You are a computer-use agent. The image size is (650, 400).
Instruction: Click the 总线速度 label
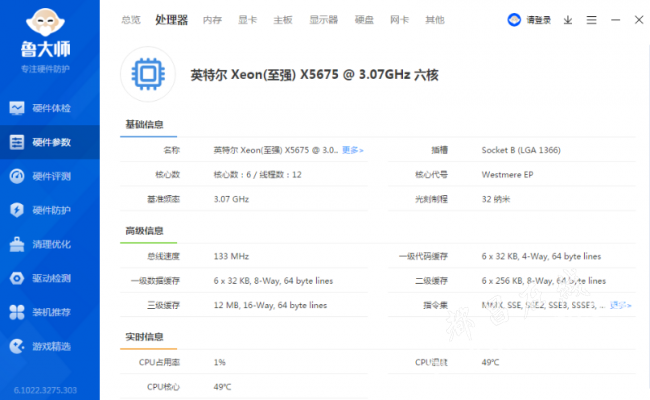click(x=164, y=256)
